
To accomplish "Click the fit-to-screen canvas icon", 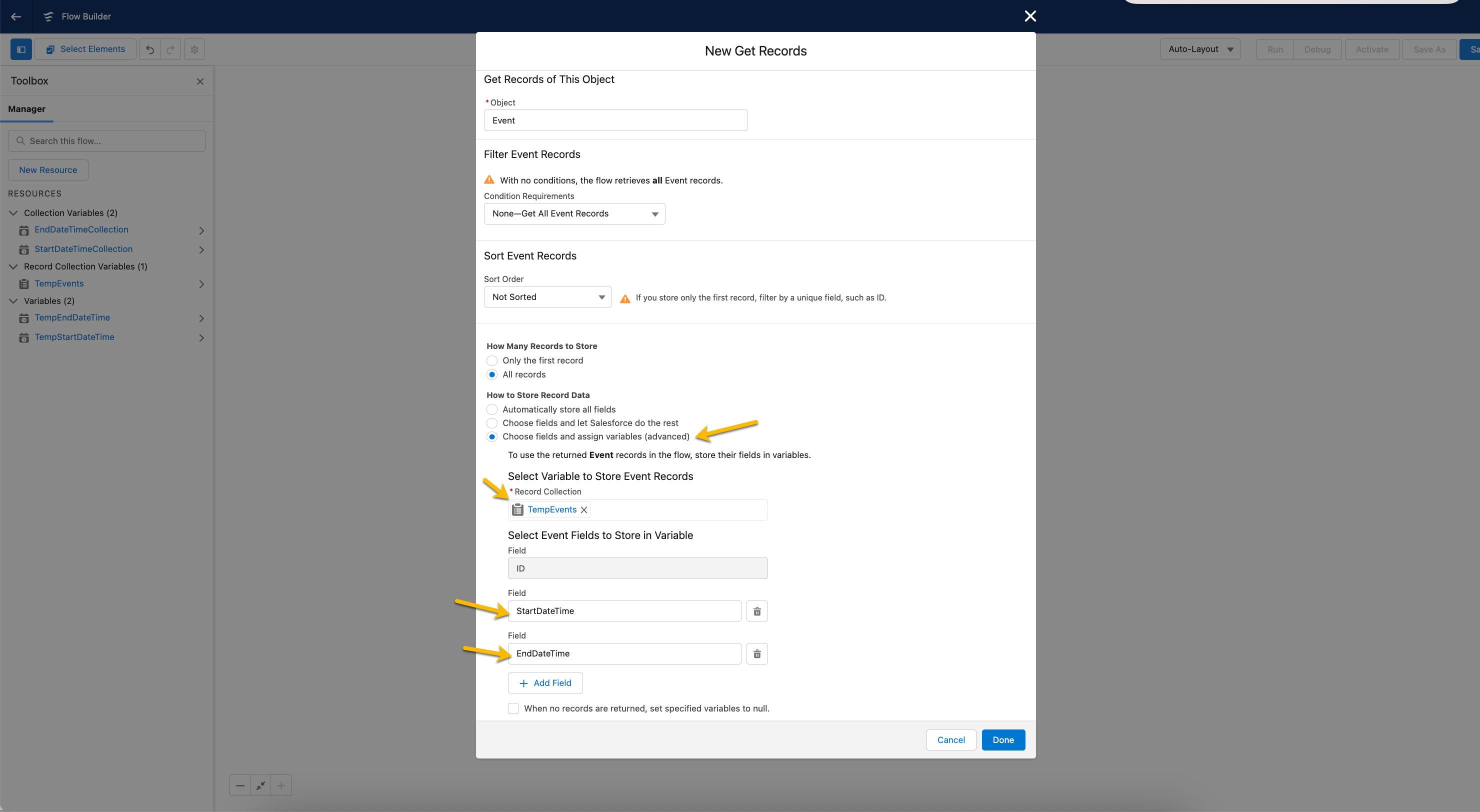I will 261,785.
